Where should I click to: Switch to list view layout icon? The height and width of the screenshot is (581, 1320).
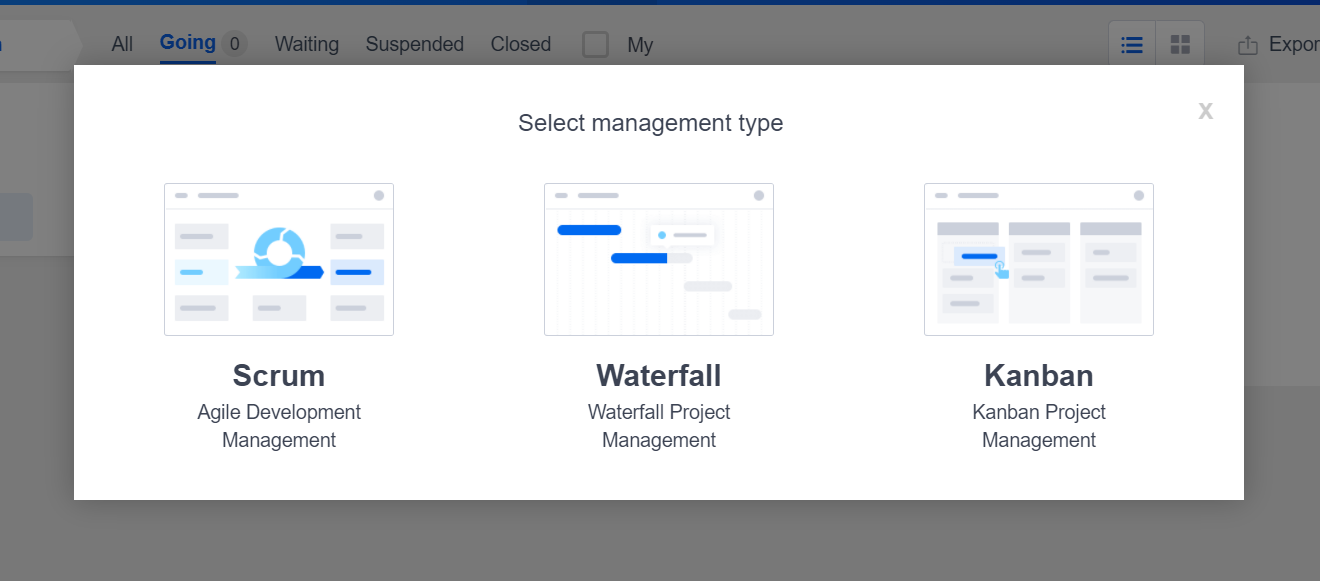click(1132, 45)
